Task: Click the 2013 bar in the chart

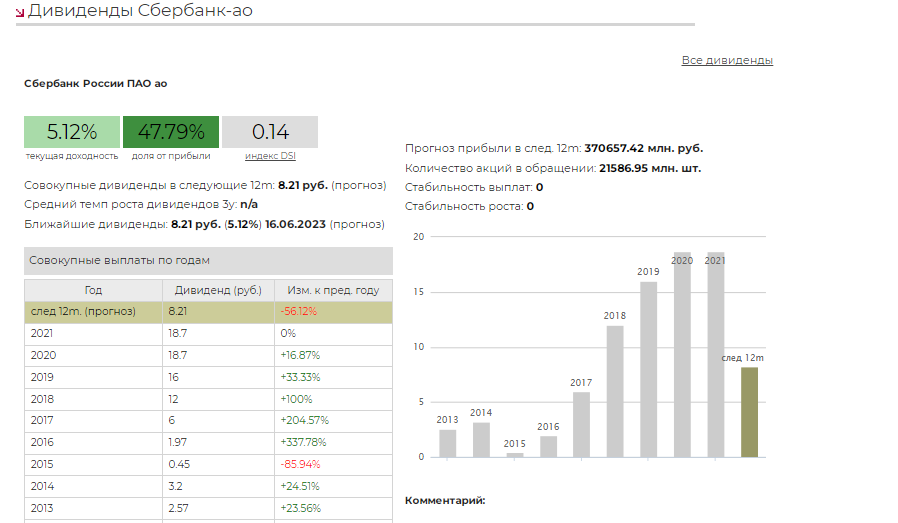Action: click(447, 443)
